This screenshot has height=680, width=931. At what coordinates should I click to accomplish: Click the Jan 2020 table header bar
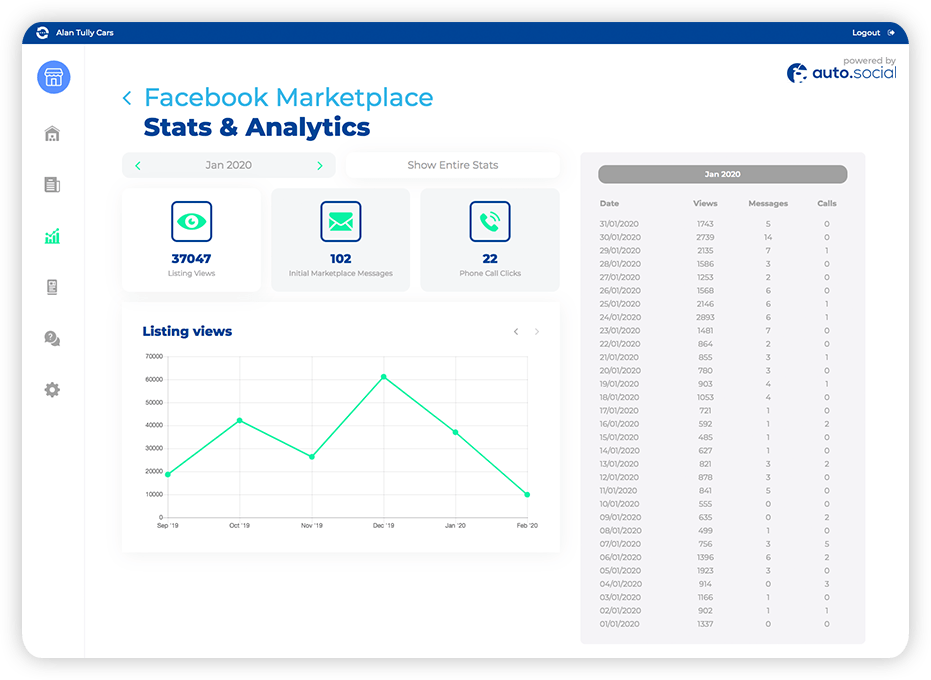[x=723, y=174]
